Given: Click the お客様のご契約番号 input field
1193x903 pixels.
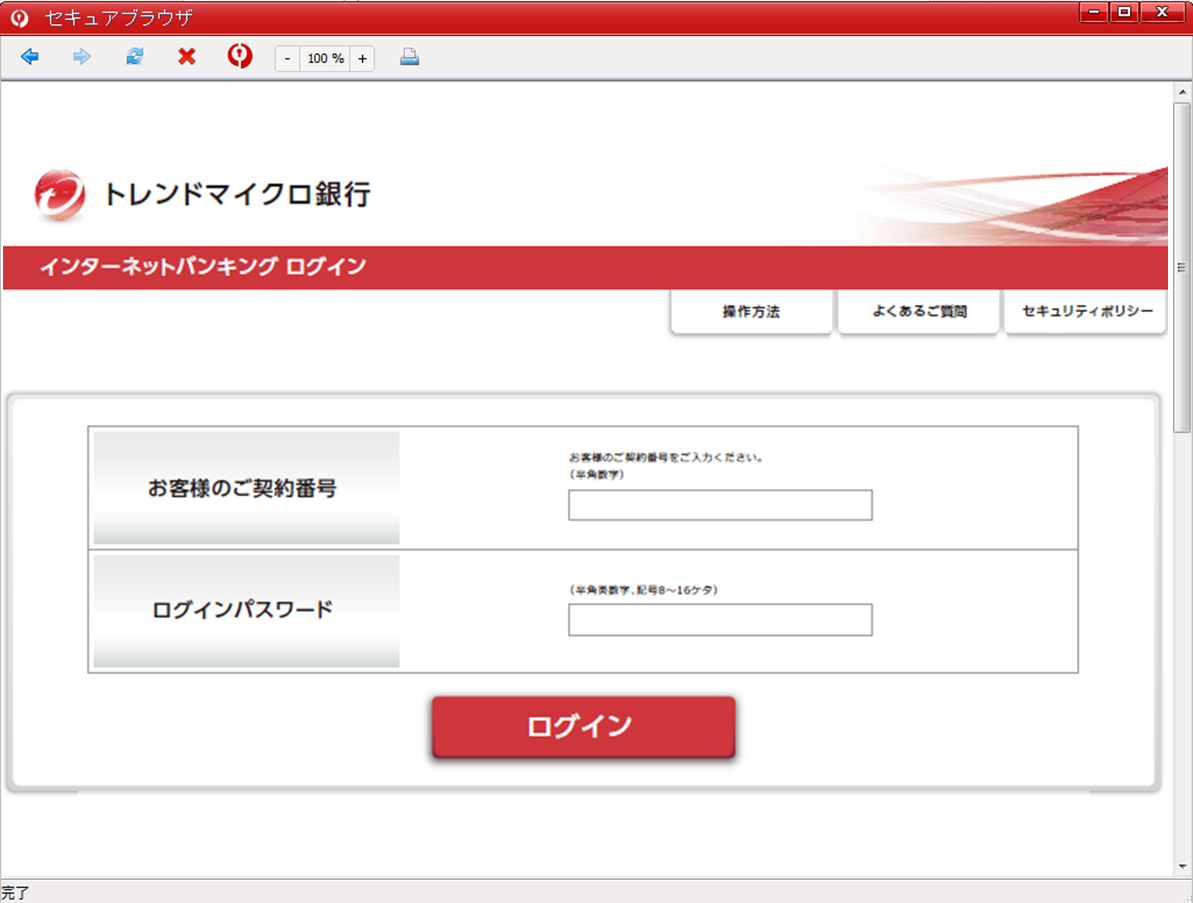Looking at the screenshot, I should point(720,505).
